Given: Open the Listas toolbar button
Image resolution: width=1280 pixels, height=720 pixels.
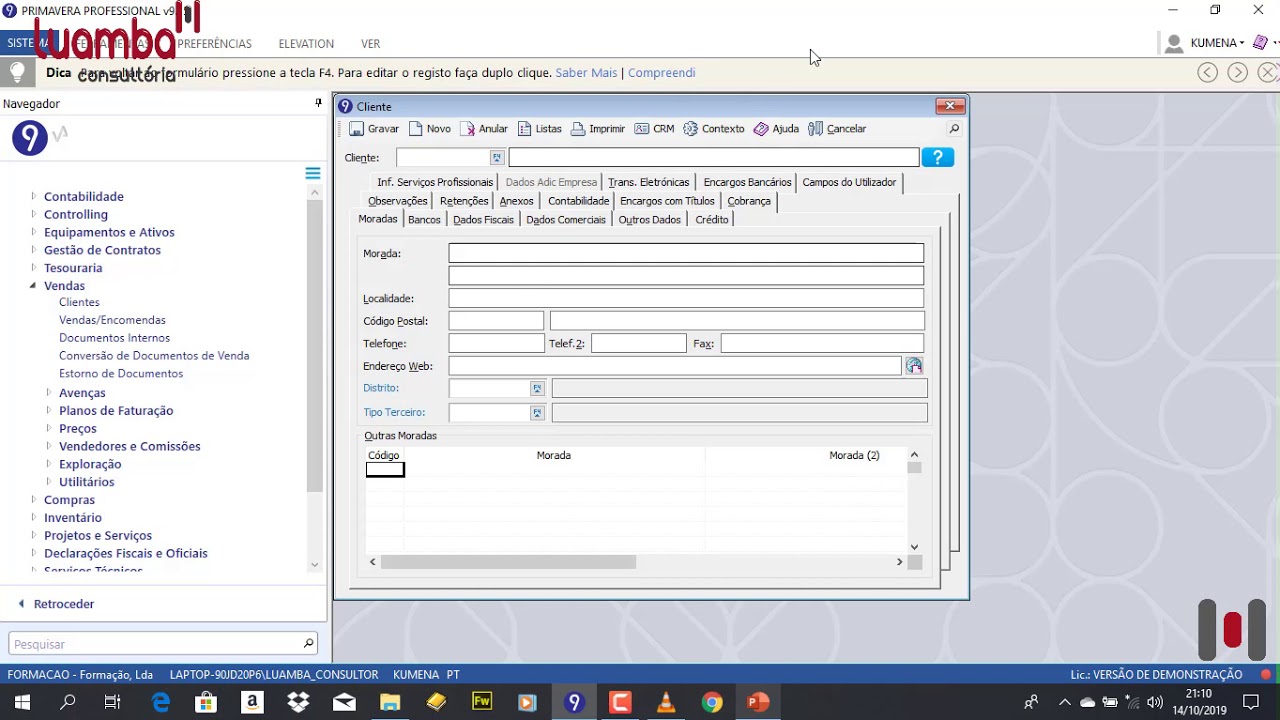Looking at the screenshot, I should [x=540, y=129].
